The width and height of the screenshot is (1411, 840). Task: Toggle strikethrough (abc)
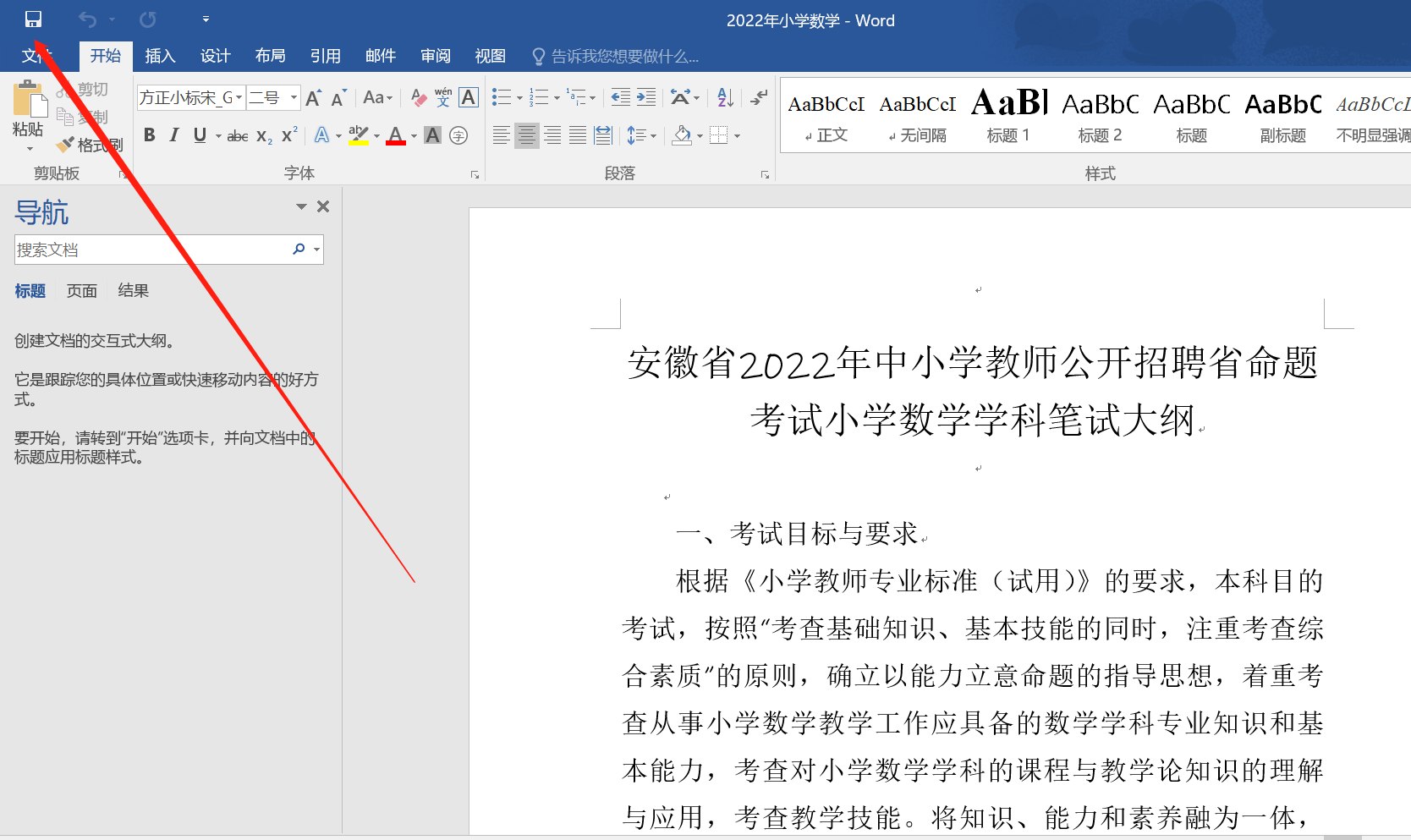click(238, 135)
